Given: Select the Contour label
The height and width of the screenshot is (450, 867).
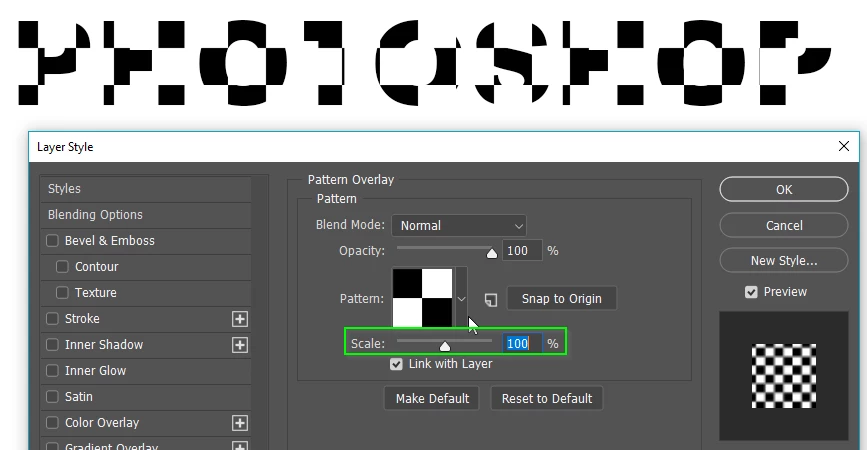Looking at the screenshot, I should 97,266.
